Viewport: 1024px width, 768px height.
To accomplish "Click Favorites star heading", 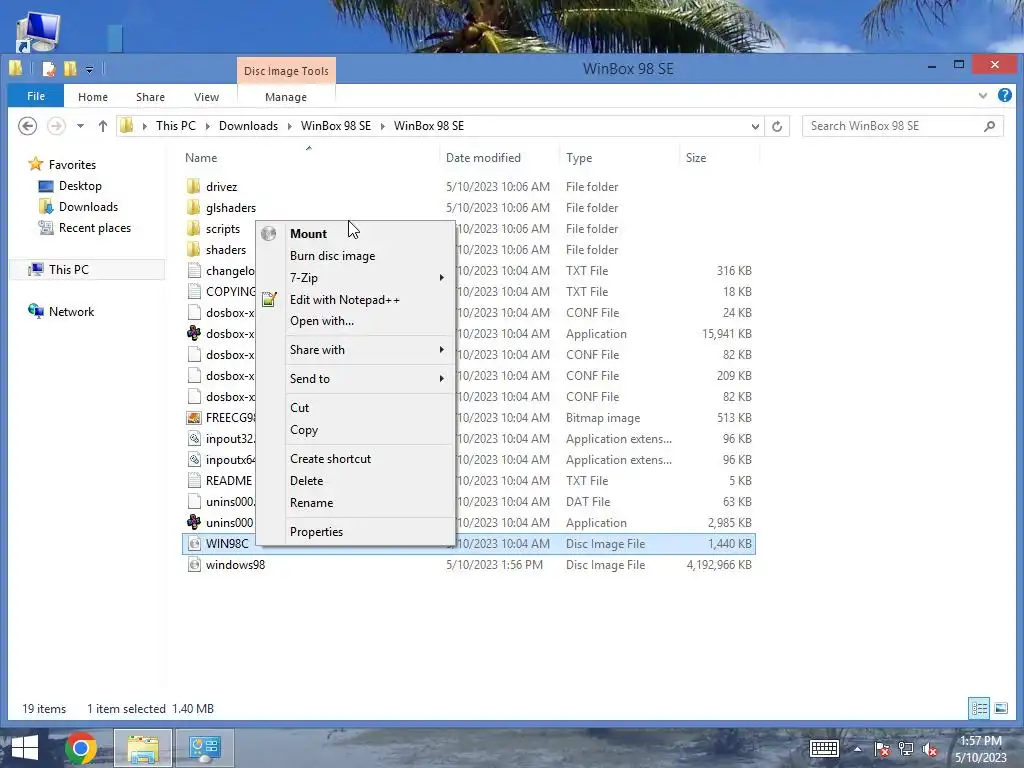I will 63,165.
